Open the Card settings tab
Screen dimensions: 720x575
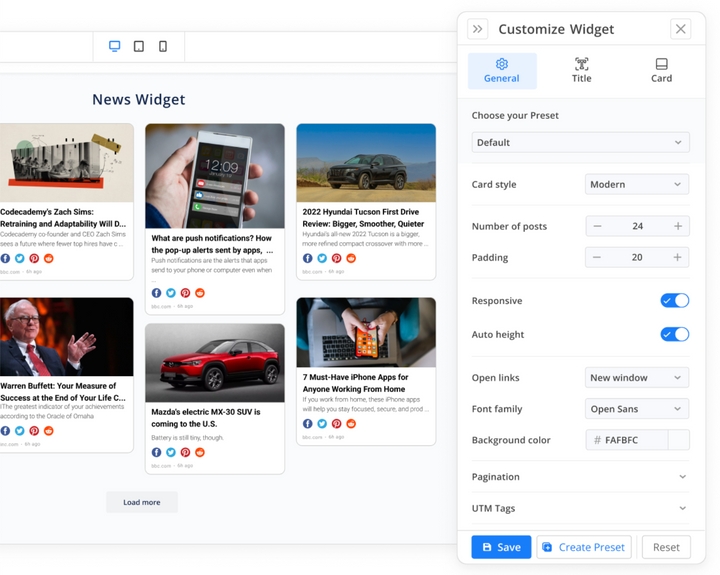click(661, 71)
